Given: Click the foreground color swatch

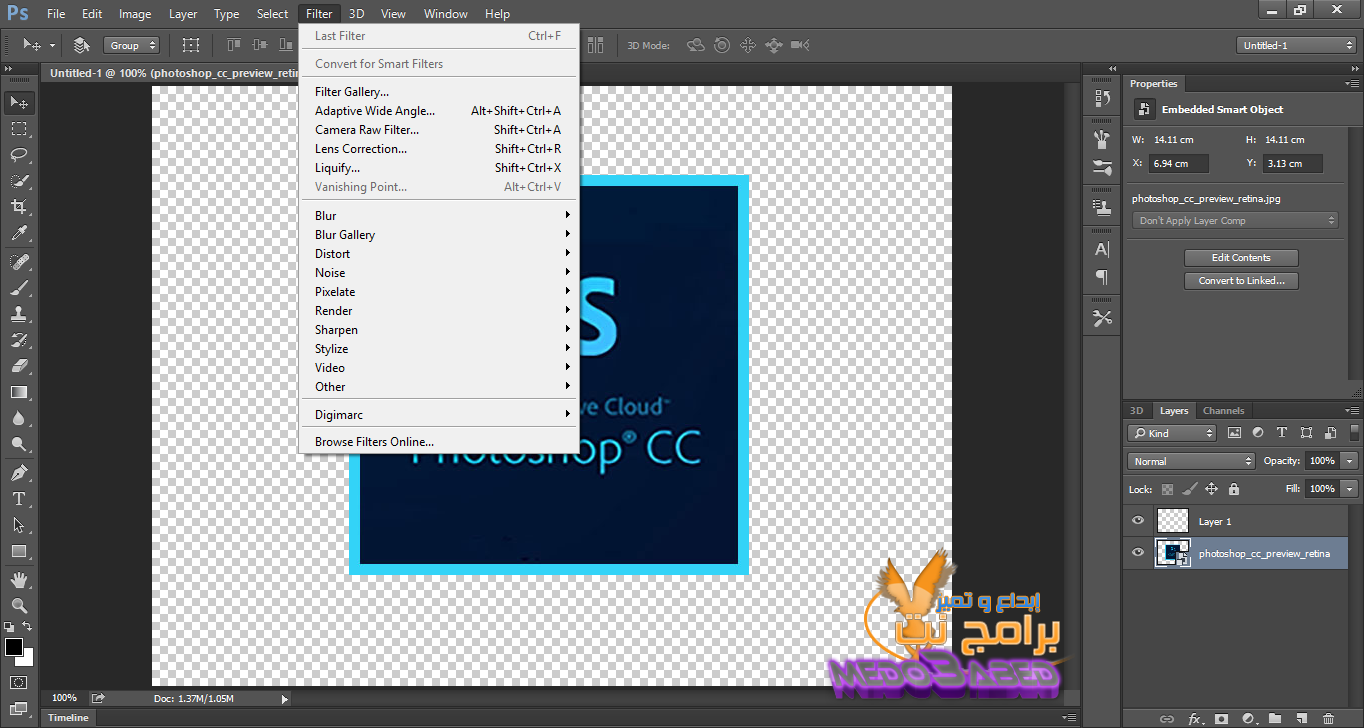Looking at the screenshot, I should coord(14,647).
